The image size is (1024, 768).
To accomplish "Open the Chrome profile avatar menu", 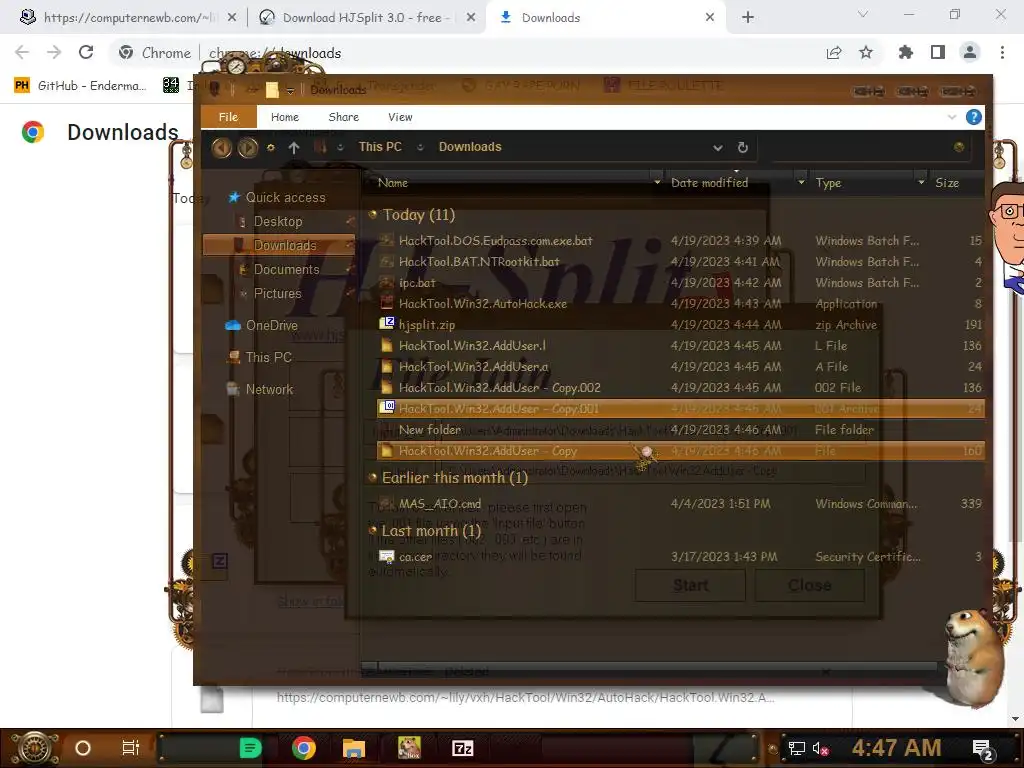I will (x=970, y=52).
